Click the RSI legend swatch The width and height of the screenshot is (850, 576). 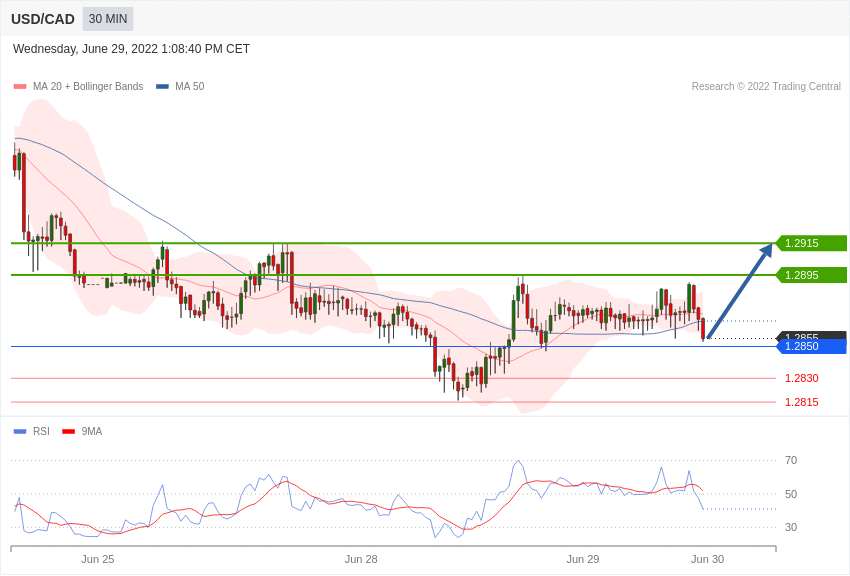[20, 432]
